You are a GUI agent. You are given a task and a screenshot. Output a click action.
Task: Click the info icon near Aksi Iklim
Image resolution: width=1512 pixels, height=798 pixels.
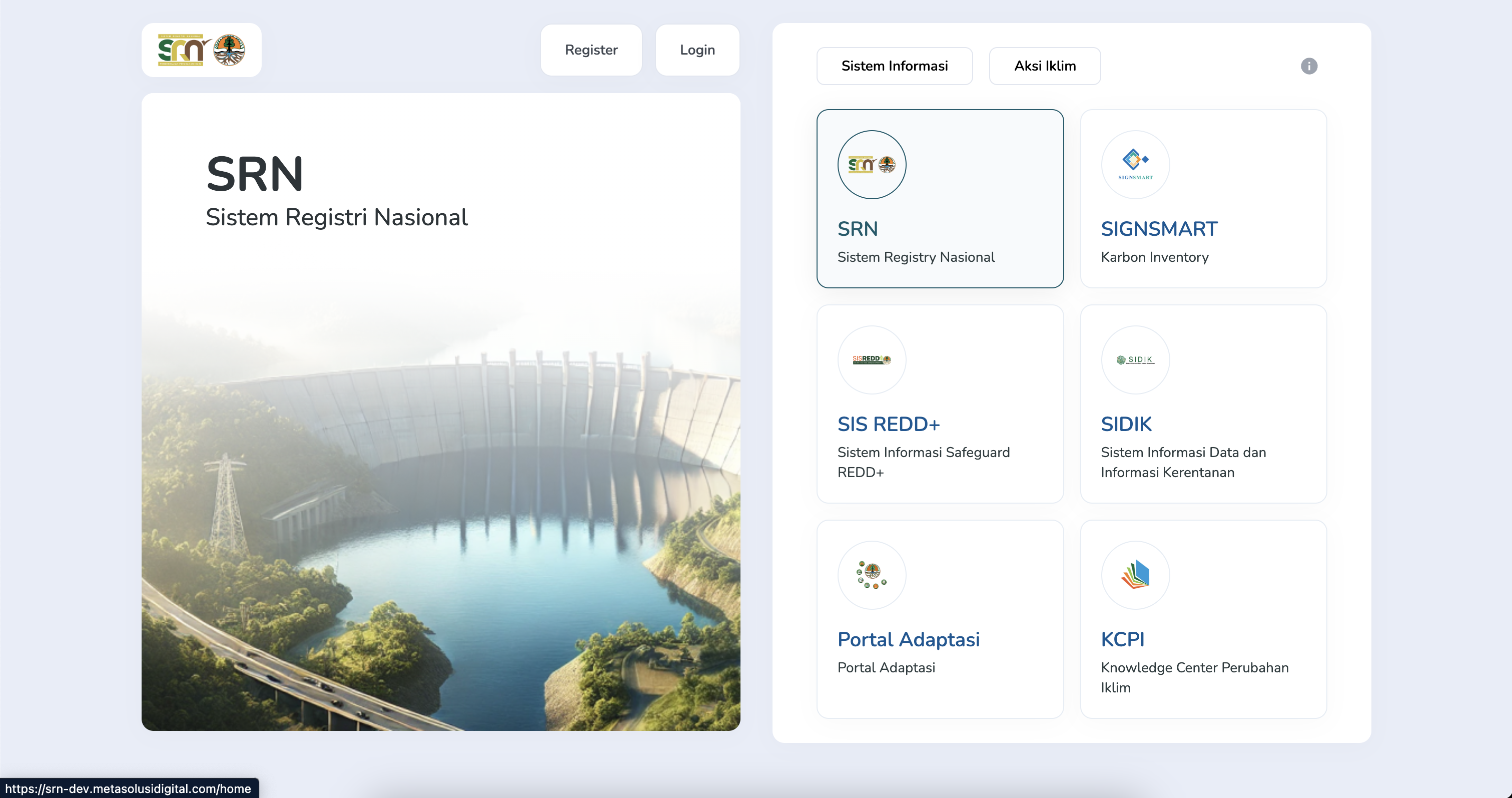[x=1309, y=67]
